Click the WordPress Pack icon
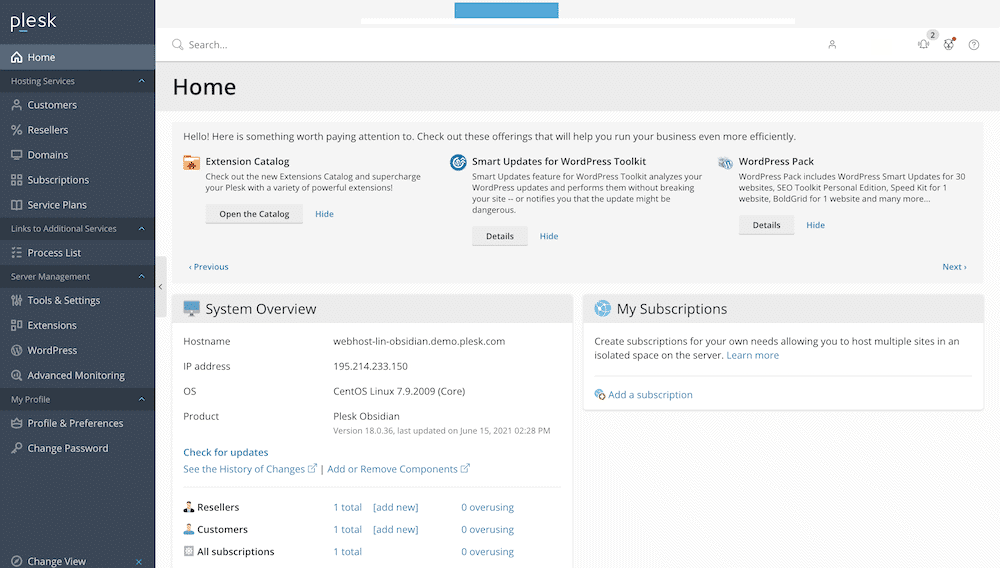The height and width of the screenshot is (568, 1000). point(725,163)
